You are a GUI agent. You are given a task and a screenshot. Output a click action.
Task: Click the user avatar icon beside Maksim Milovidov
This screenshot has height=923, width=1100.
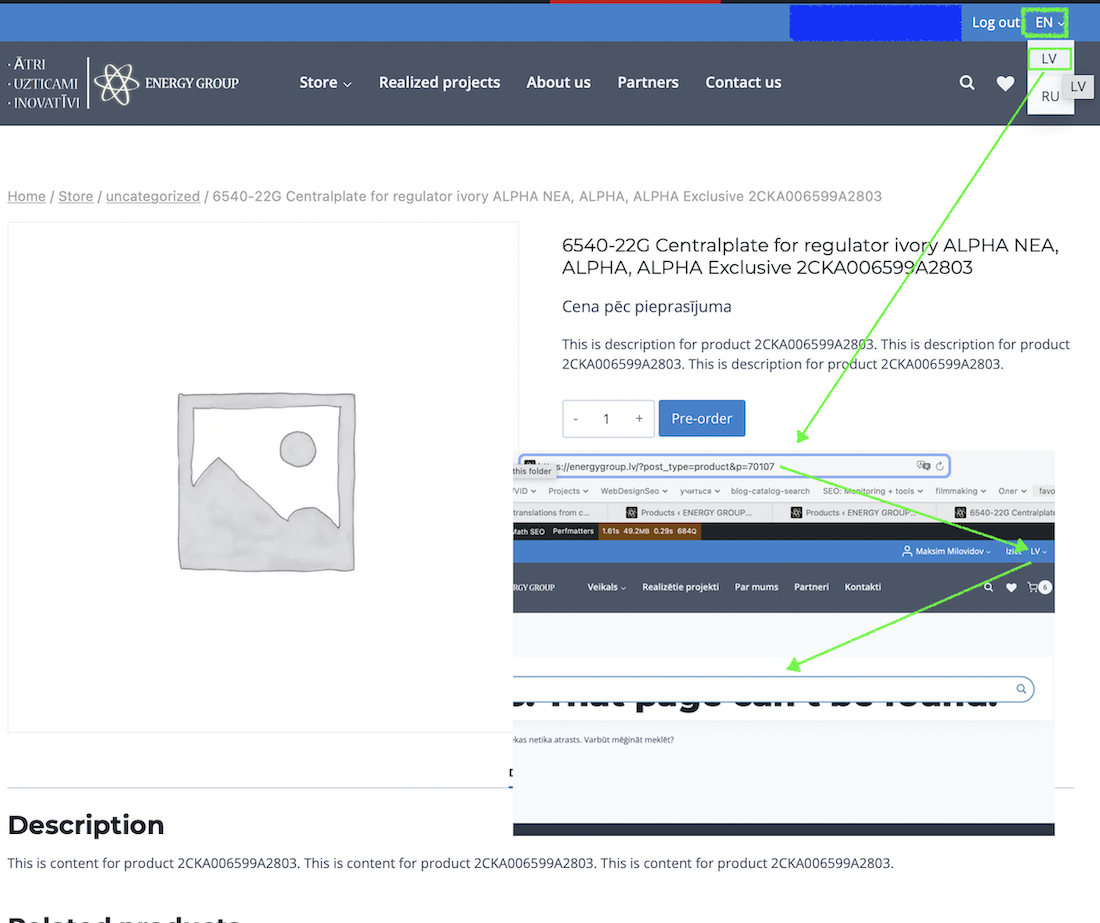pos(906,551)
